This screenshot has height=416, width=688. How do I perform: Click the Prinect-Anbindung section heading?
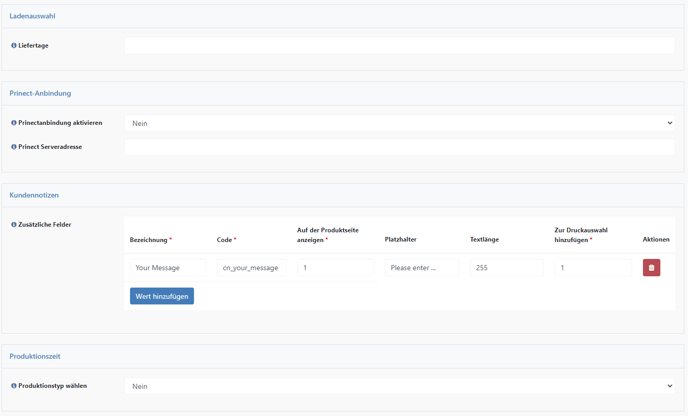[x=40, y=93]
